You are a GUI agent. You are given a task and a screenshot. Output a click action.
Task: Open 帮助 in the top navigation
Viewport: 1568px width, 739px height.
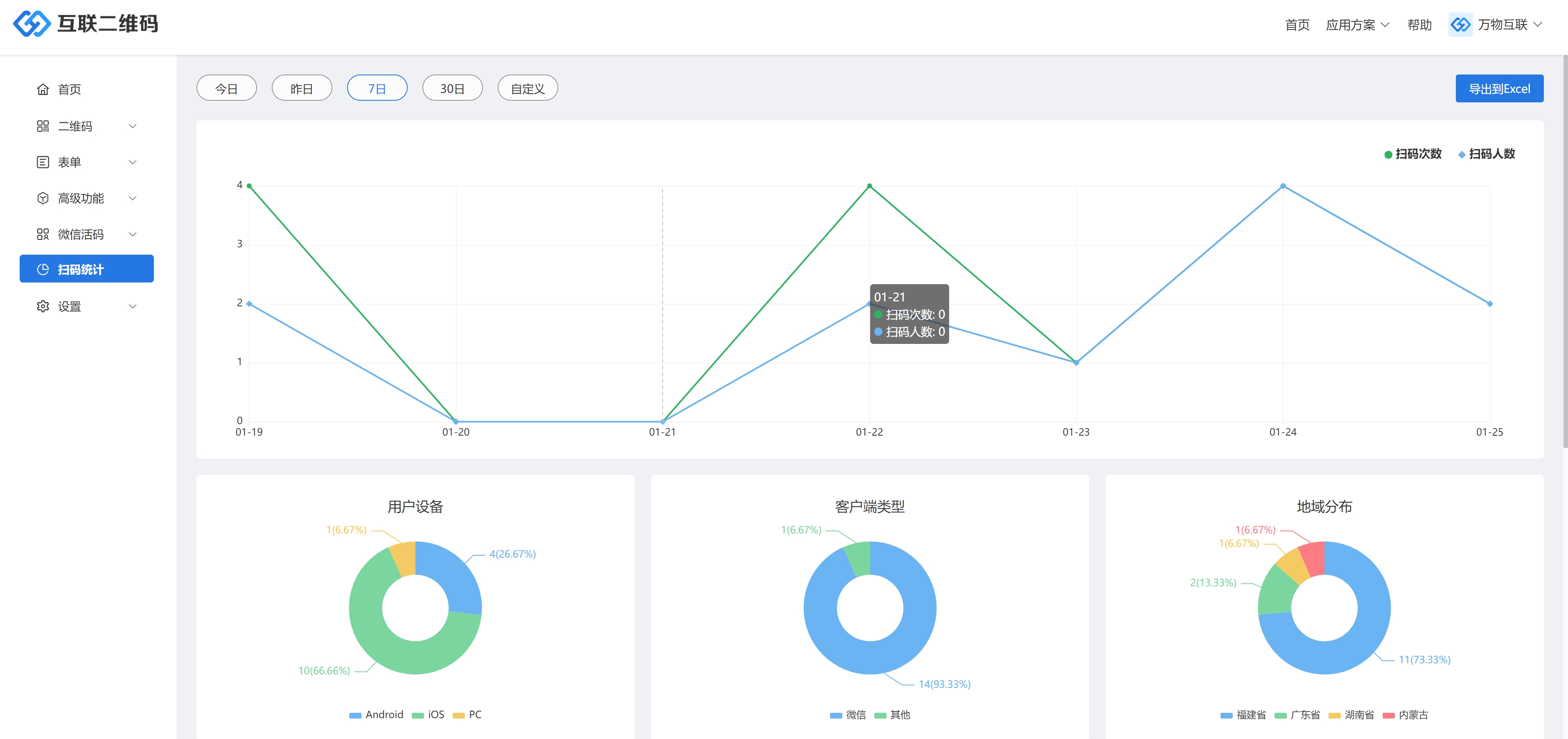pyautogui.click(x=1419, y=25)
